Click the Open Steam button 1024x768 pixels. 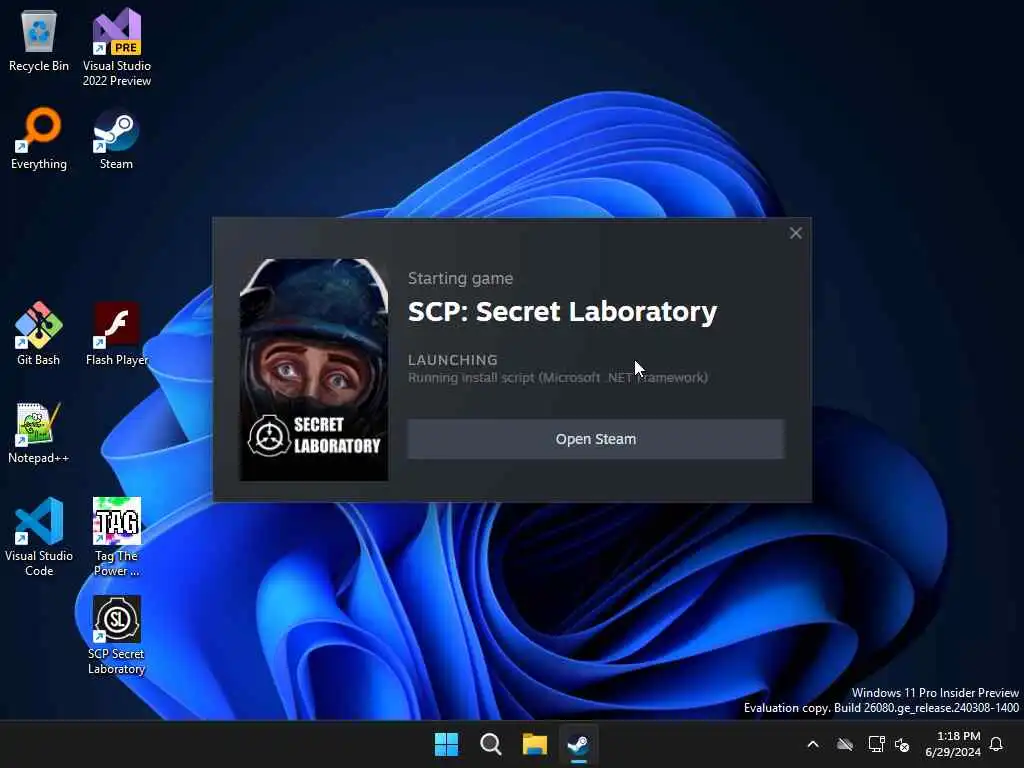[x=596, y=439]
